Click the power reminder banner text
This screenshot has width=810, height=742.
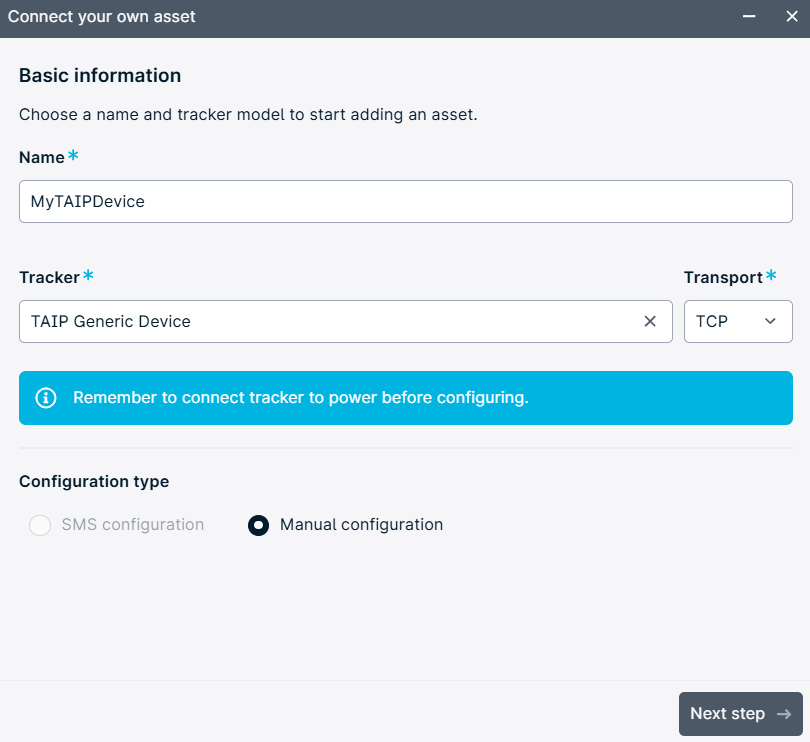point(301,398)
